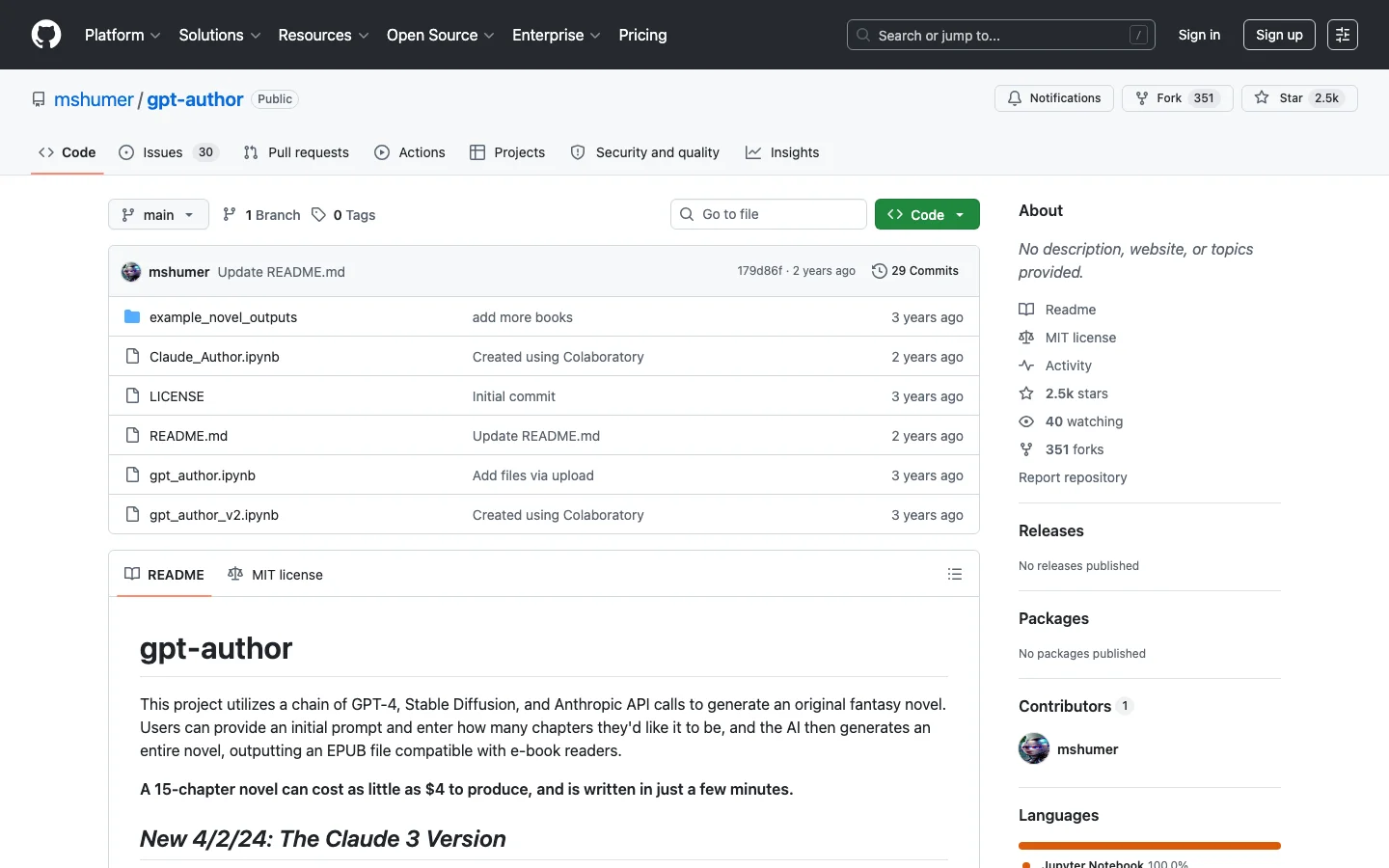The width and height of the screenshot is (1389, 868).
Task: Star the gpt-author repository
Action: click(x=1299, y=98)
